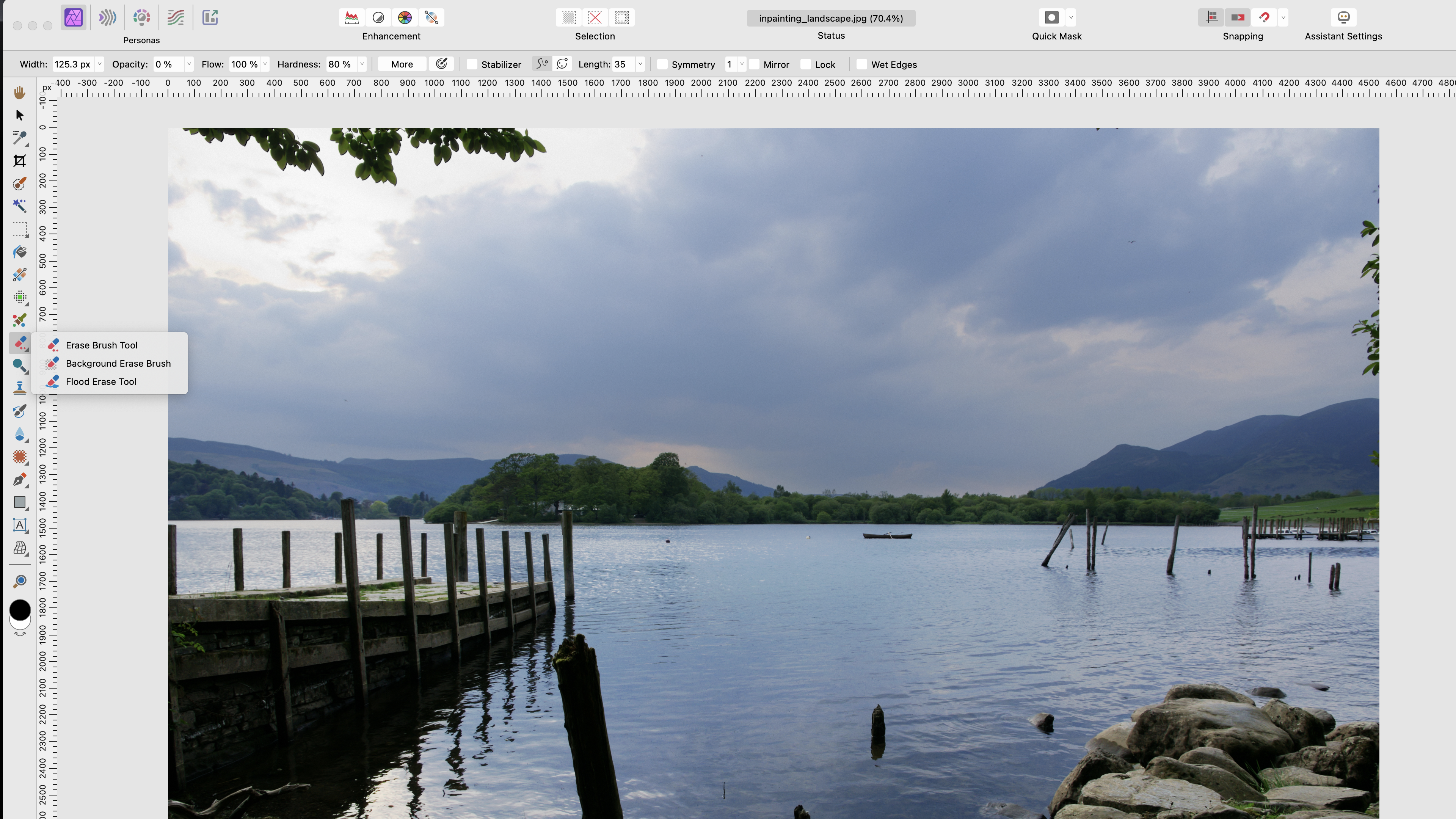
Task: Select the Paint Brush tool
Action: click(20, 320)
